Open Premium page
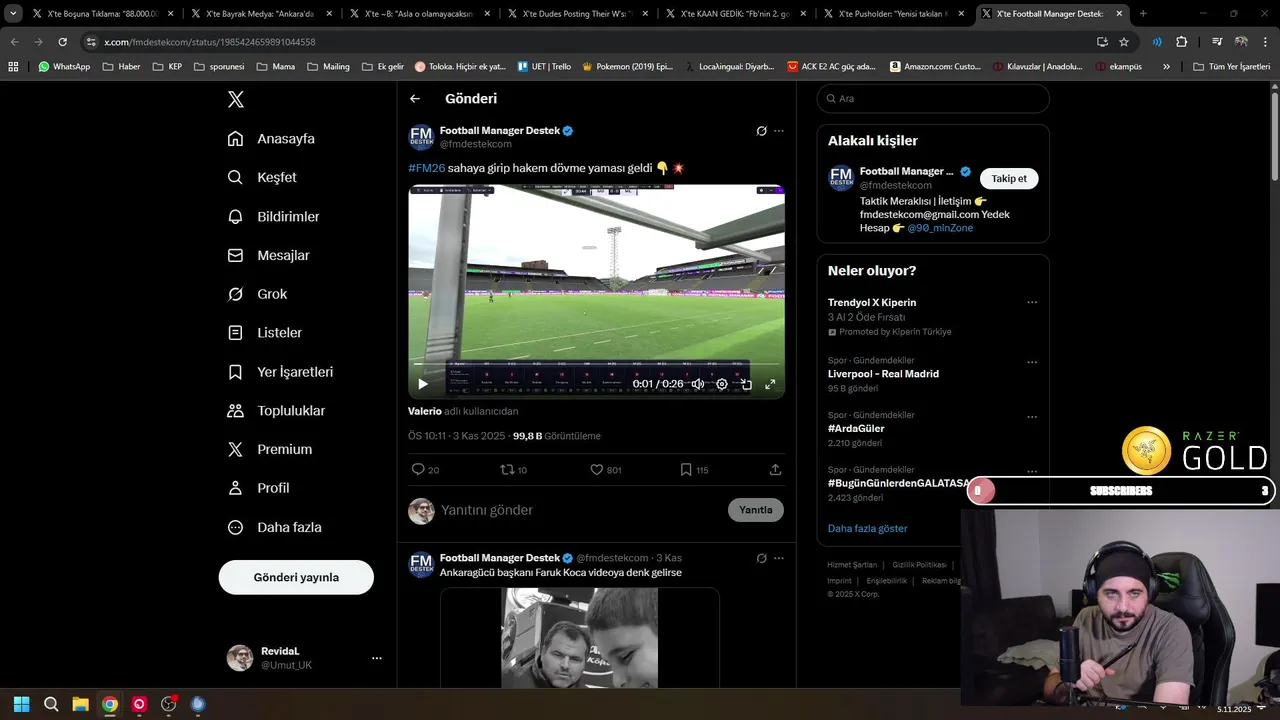 click(x=269, y=450)
